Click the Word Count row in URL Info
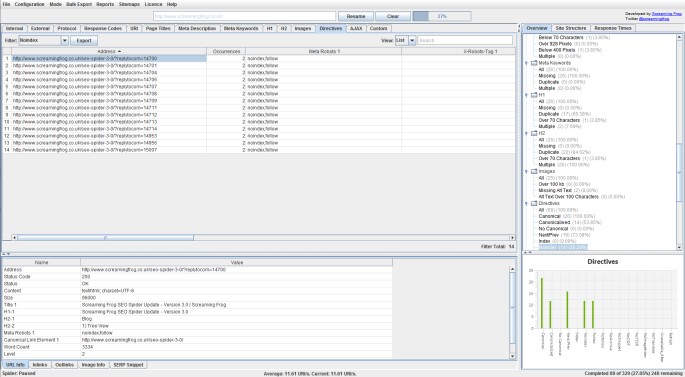 tap(197, 347)
